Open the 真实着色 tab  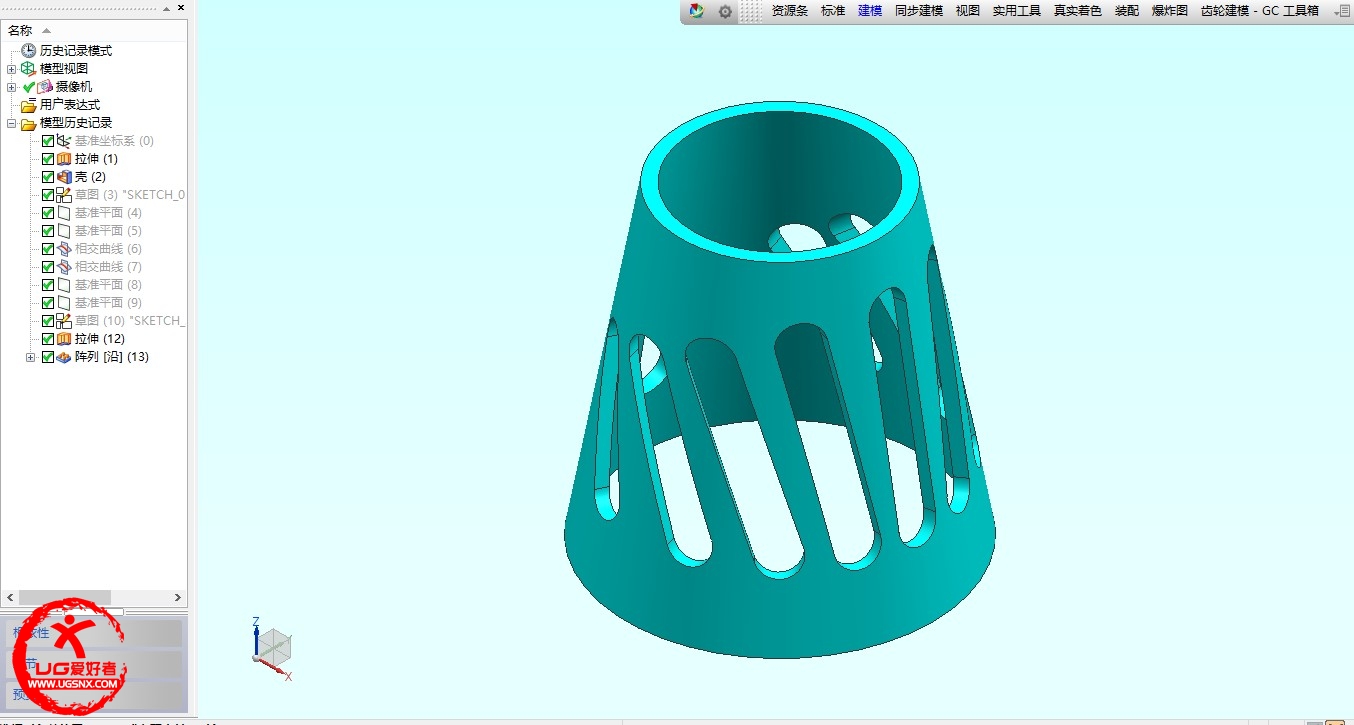tap(1078, 11)
